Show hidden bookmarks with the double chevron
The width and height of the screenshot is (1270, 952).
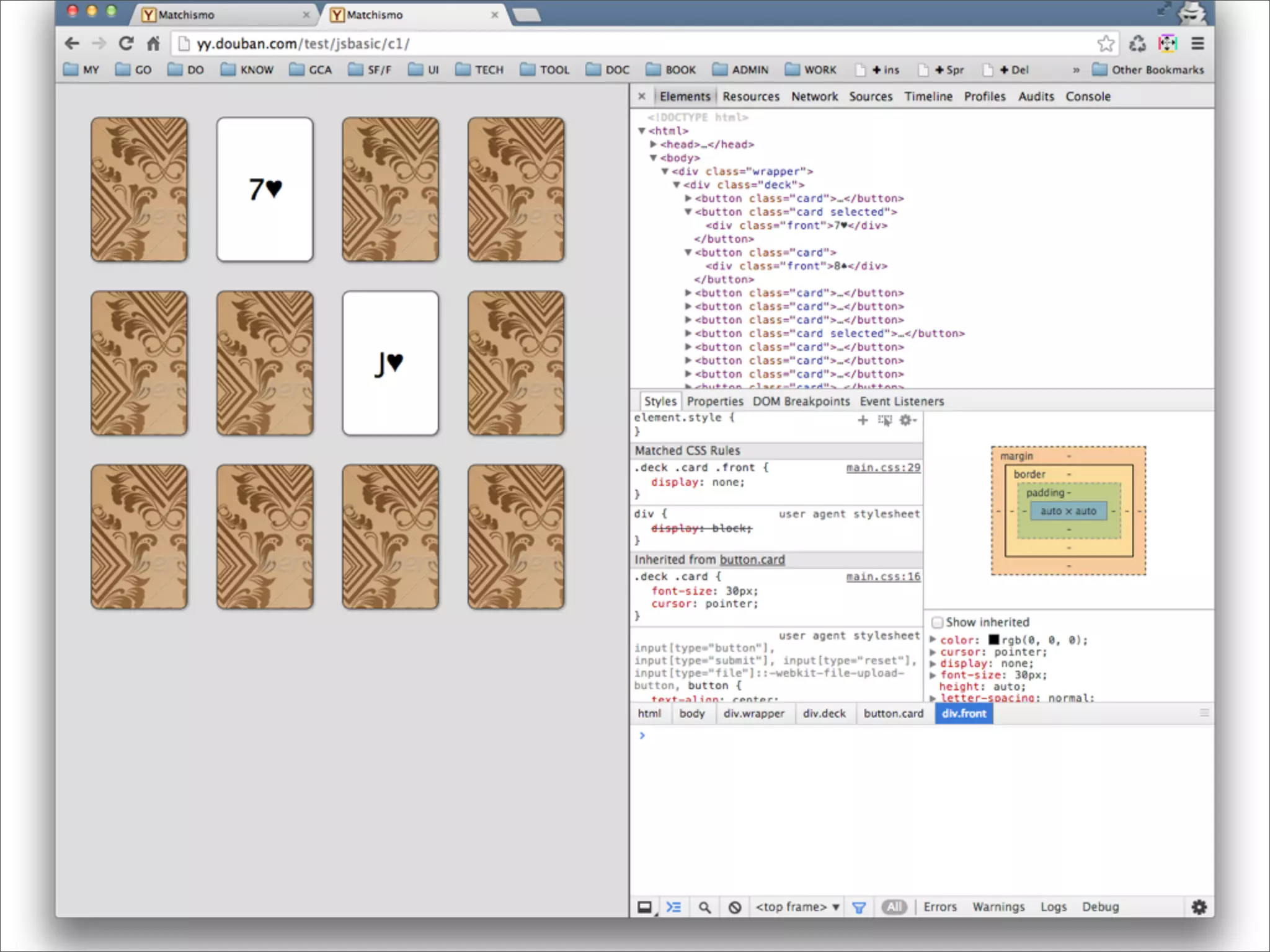click(x=1076, y=70)
